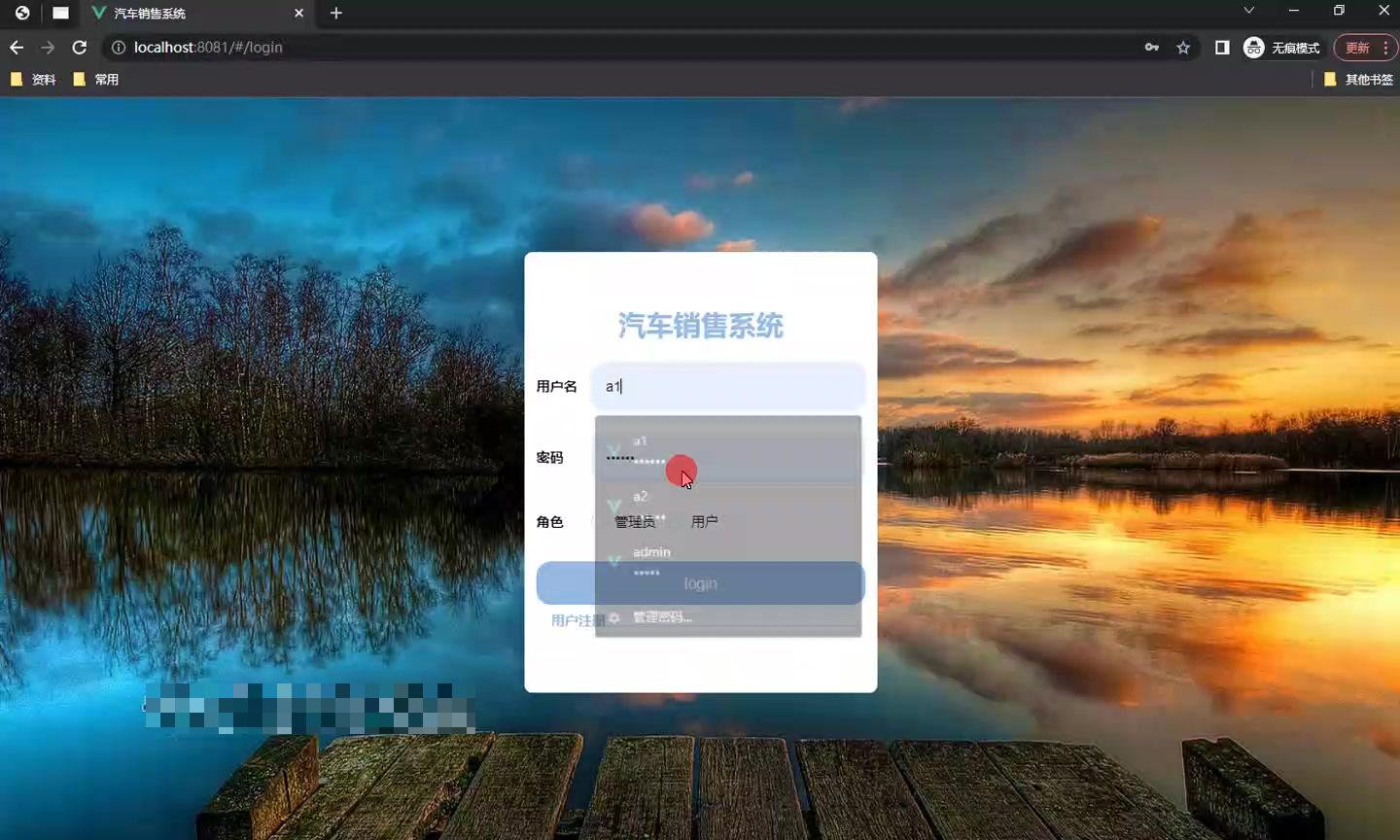Click the browser forward arrow
Viewport: 1400px width, 840px height.
coord(48,48)
